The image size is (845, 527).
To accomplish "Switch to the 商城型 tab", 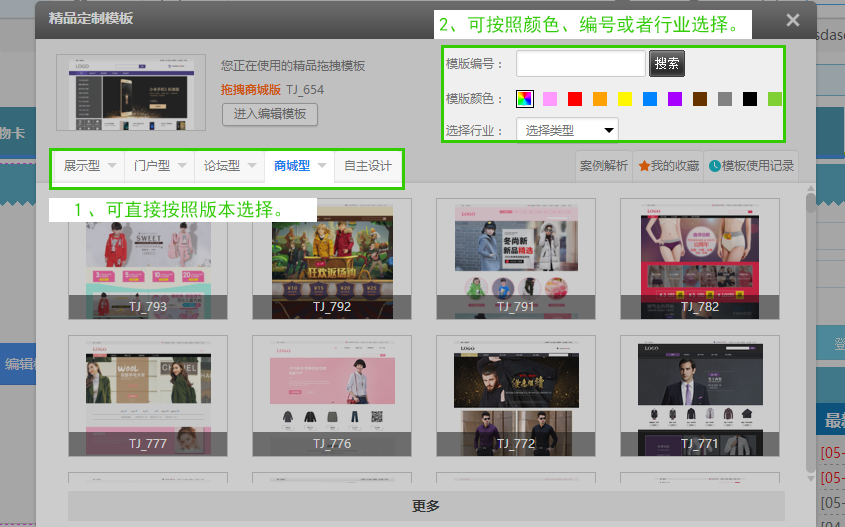I will [x=291, y=166].
